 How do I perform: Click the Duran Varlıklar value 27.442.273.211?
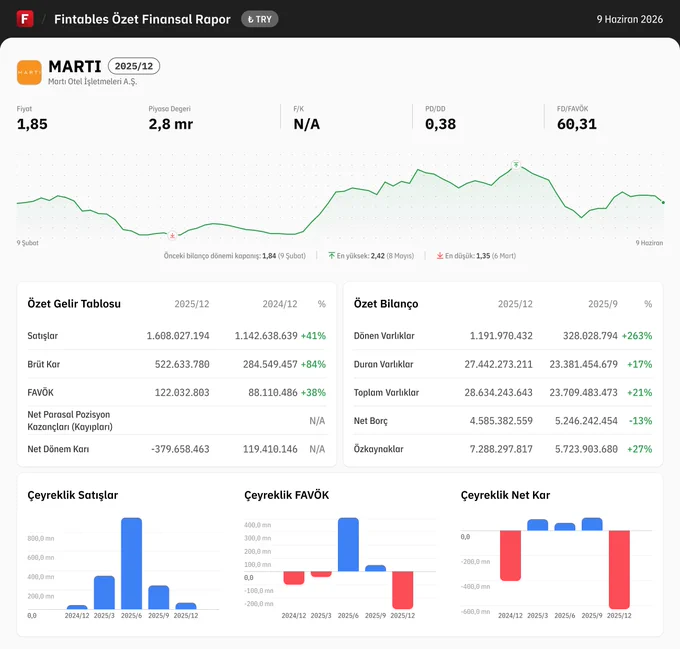tap(498, 364)
